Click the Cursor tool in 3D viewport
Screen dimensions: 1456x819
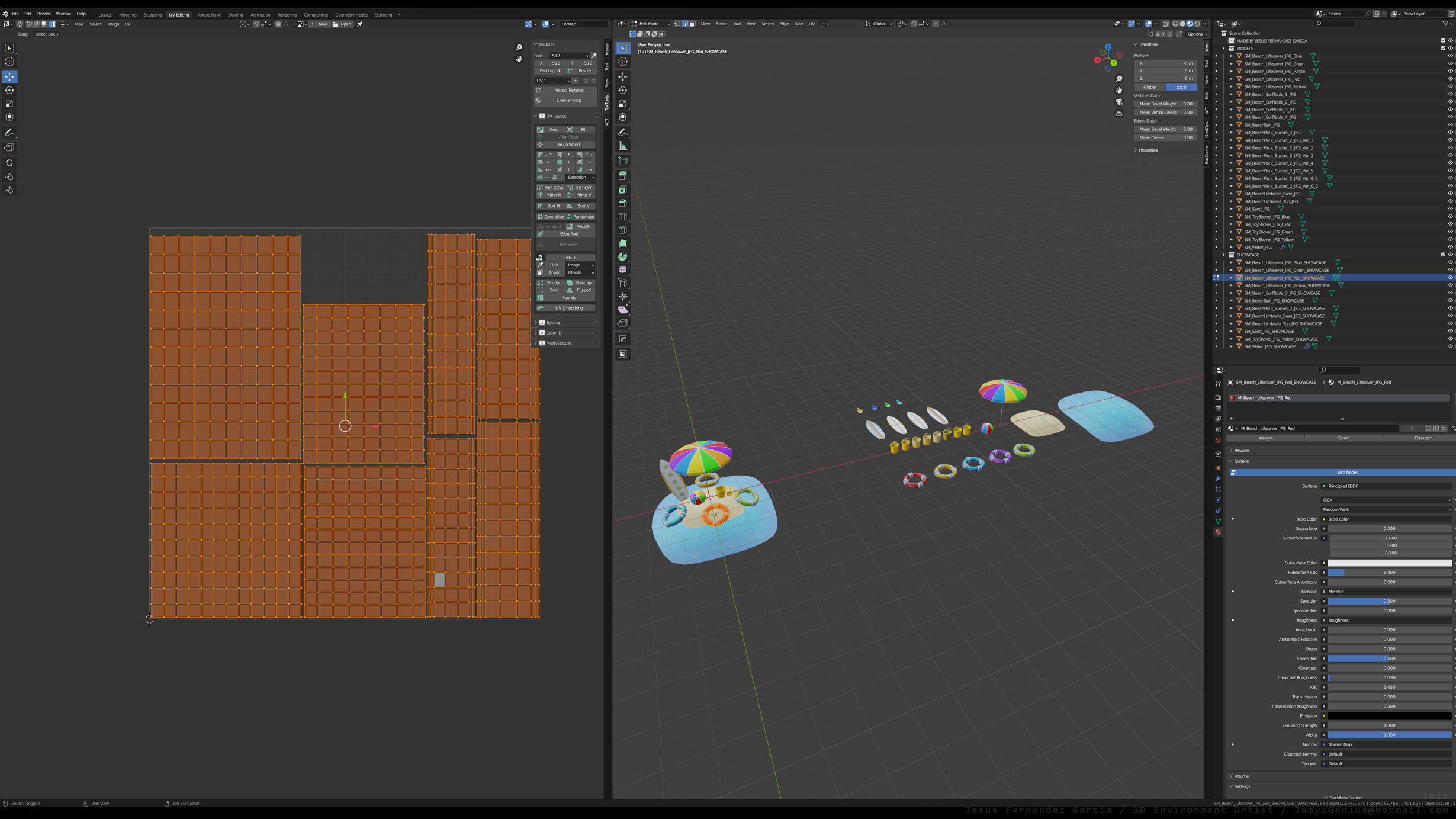click(x=623, y=62)
